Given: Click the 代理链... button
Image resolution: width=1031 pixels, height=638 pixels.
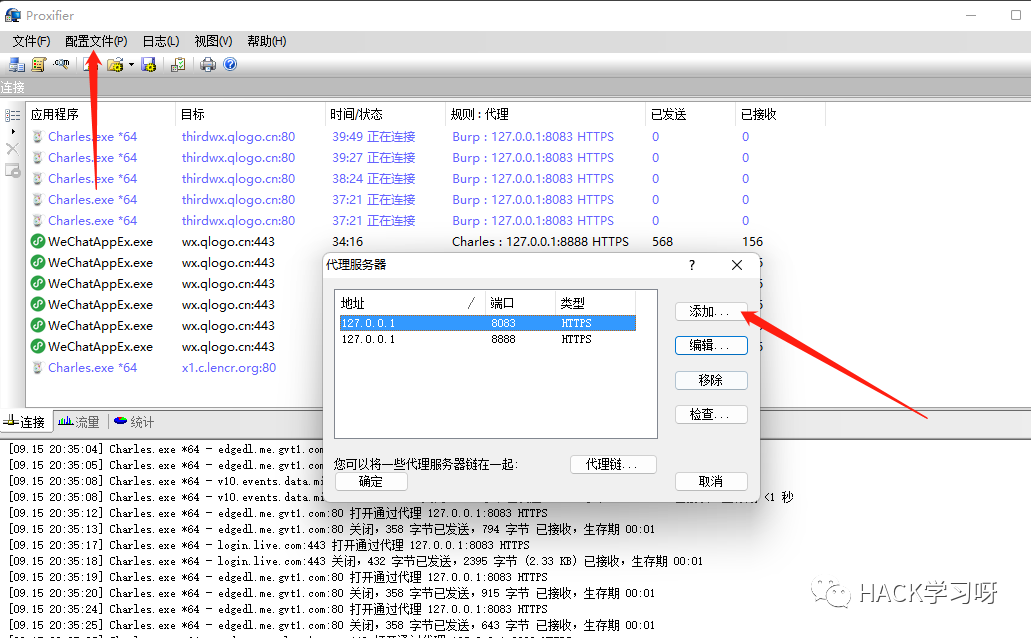Looking at the screenshot, I should coord(613,464).
